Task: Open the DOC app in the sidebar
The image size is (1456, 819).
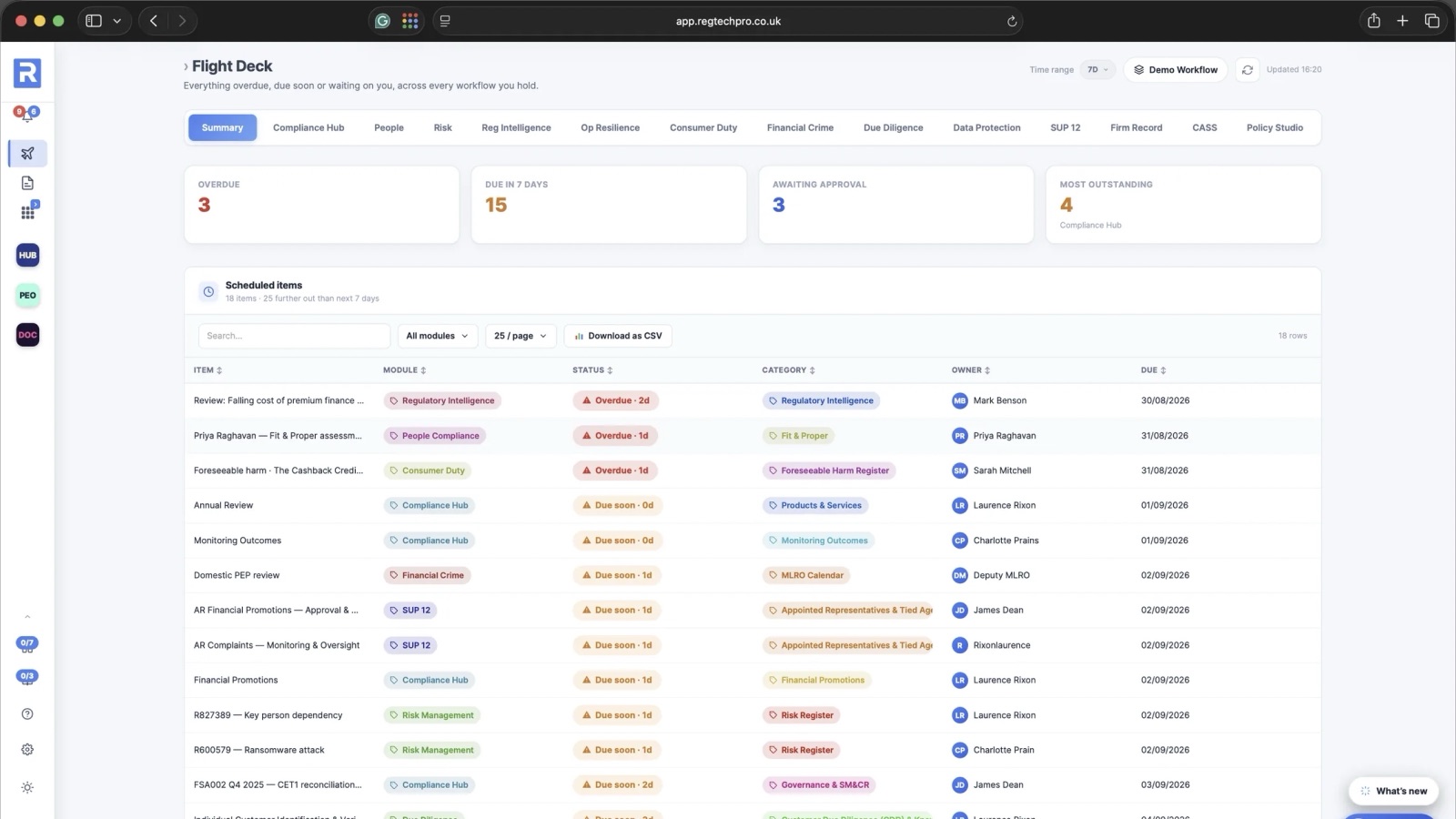Action: click(x=27, y=335)
